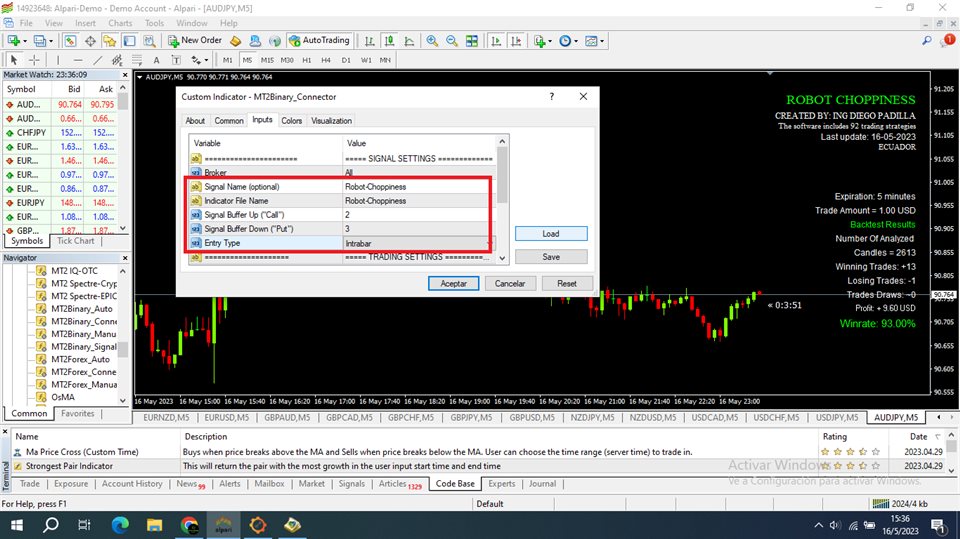This screenshot has width=960, height=539.
Task: Toggle the Navigator star-folder icon
Action: click(x=110, y=40)
